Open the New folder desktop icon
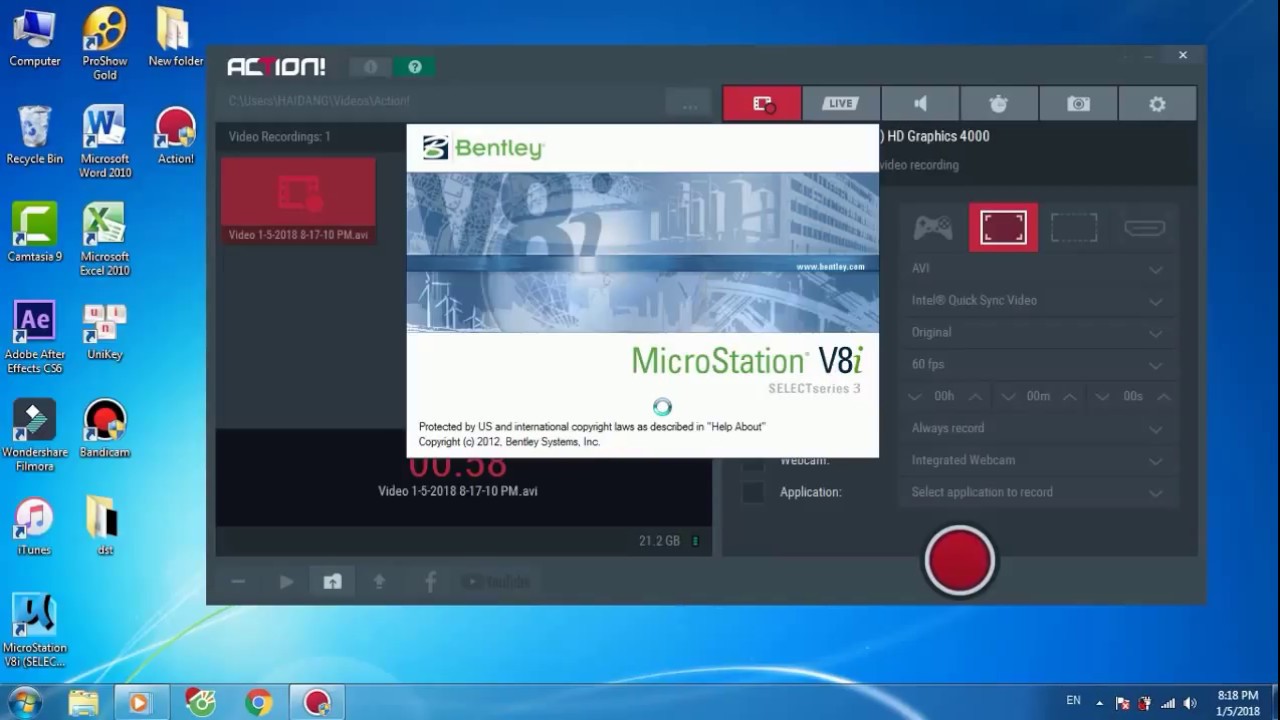This screenshot has height=720, width=1280. [x=175, y=38]
